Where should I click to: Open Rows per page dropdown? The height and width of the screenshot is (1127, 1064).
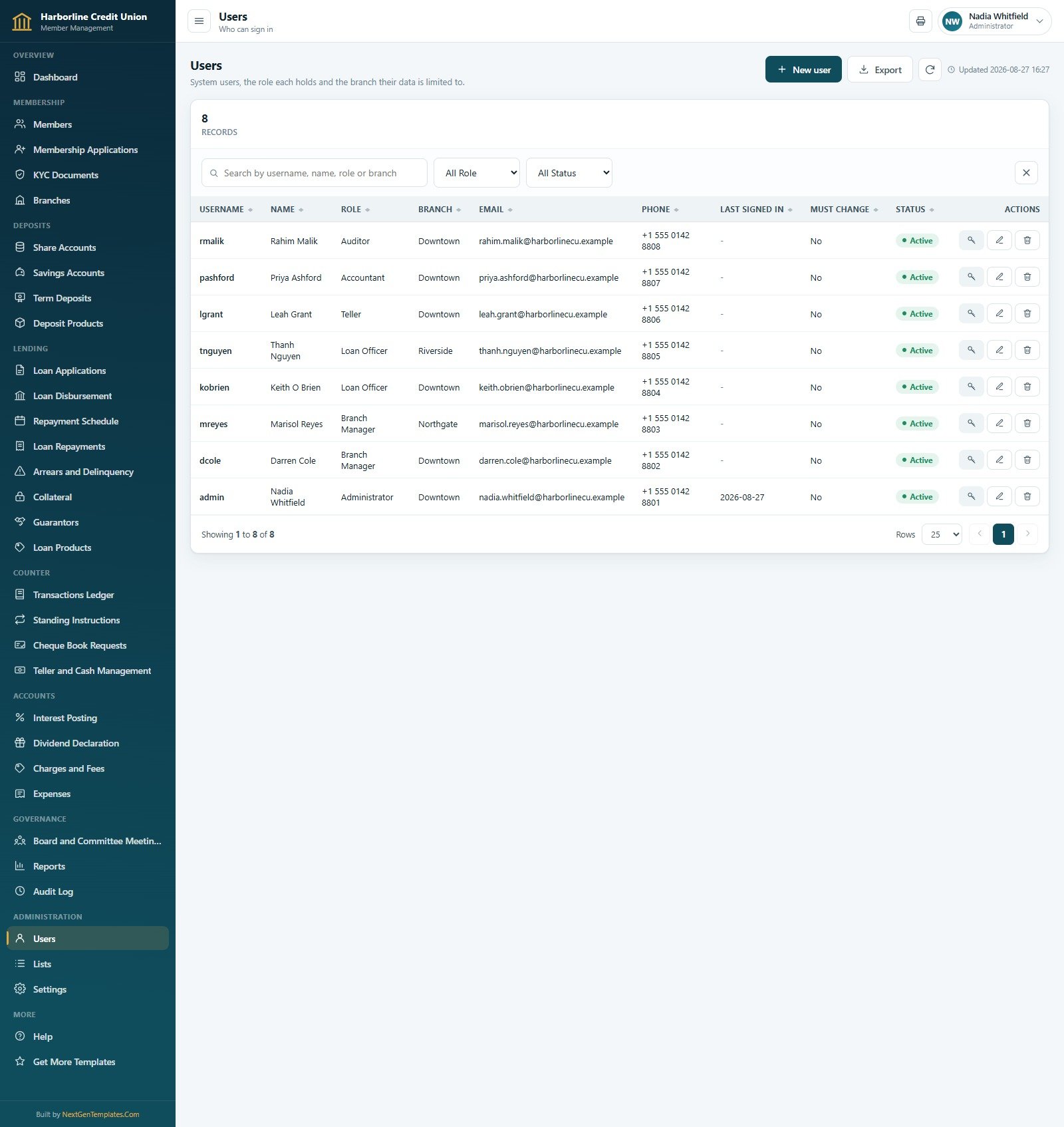point(942,534)
